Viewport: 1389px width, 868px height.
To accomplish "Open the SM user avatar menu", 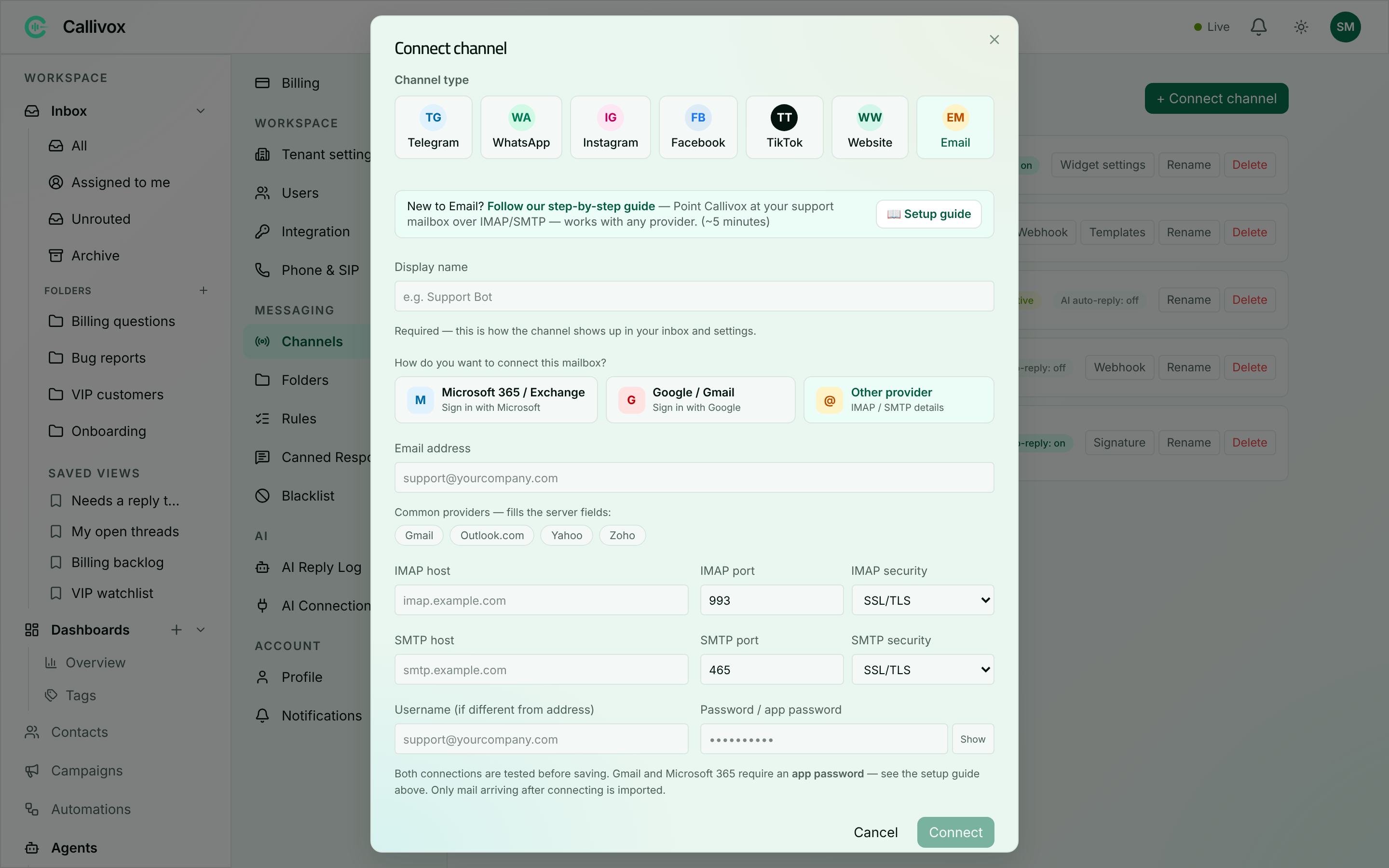I will pos(1346,27).
